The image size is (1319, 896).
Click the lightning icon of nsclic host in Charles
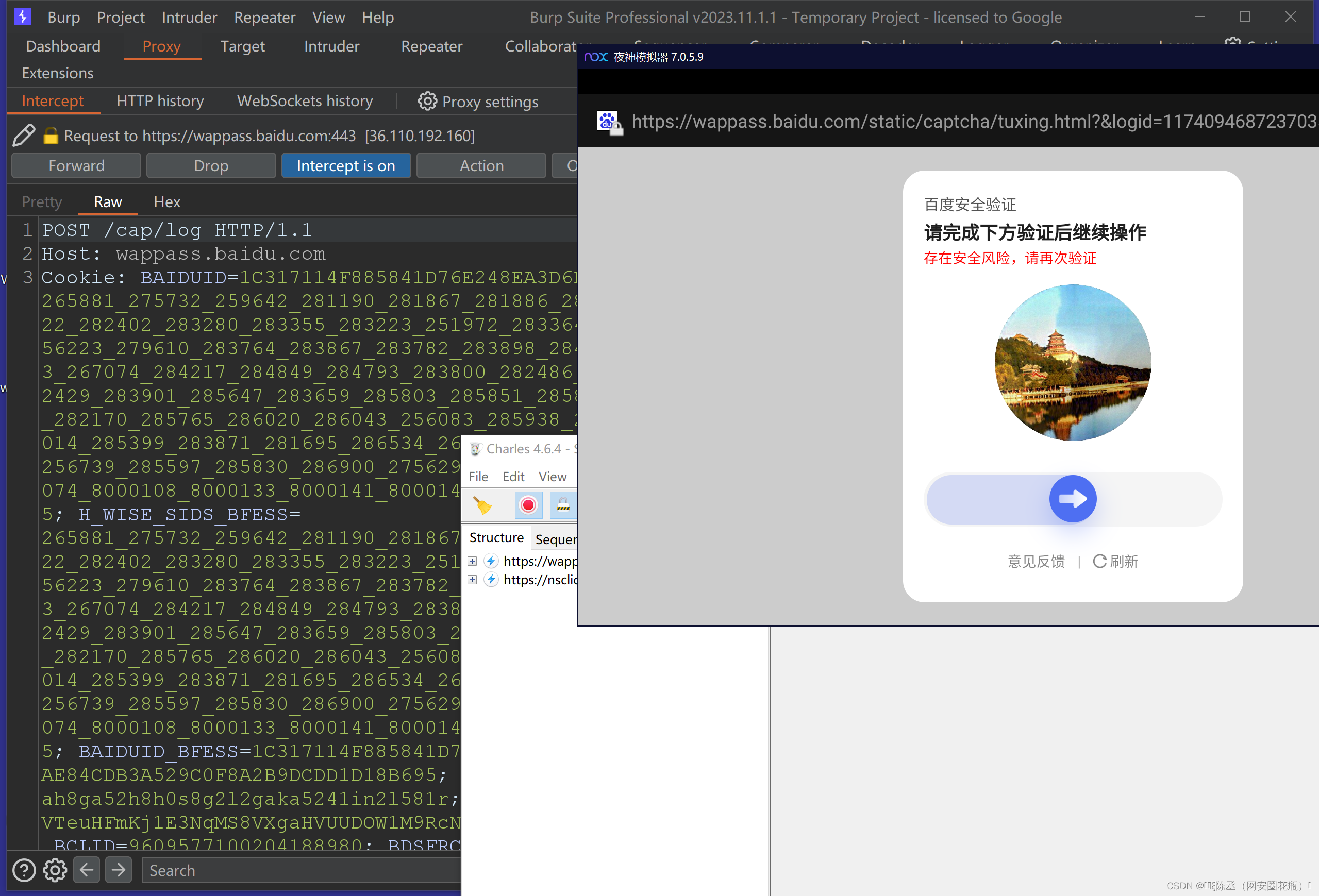pyautogui.click(x=492, y=580)
